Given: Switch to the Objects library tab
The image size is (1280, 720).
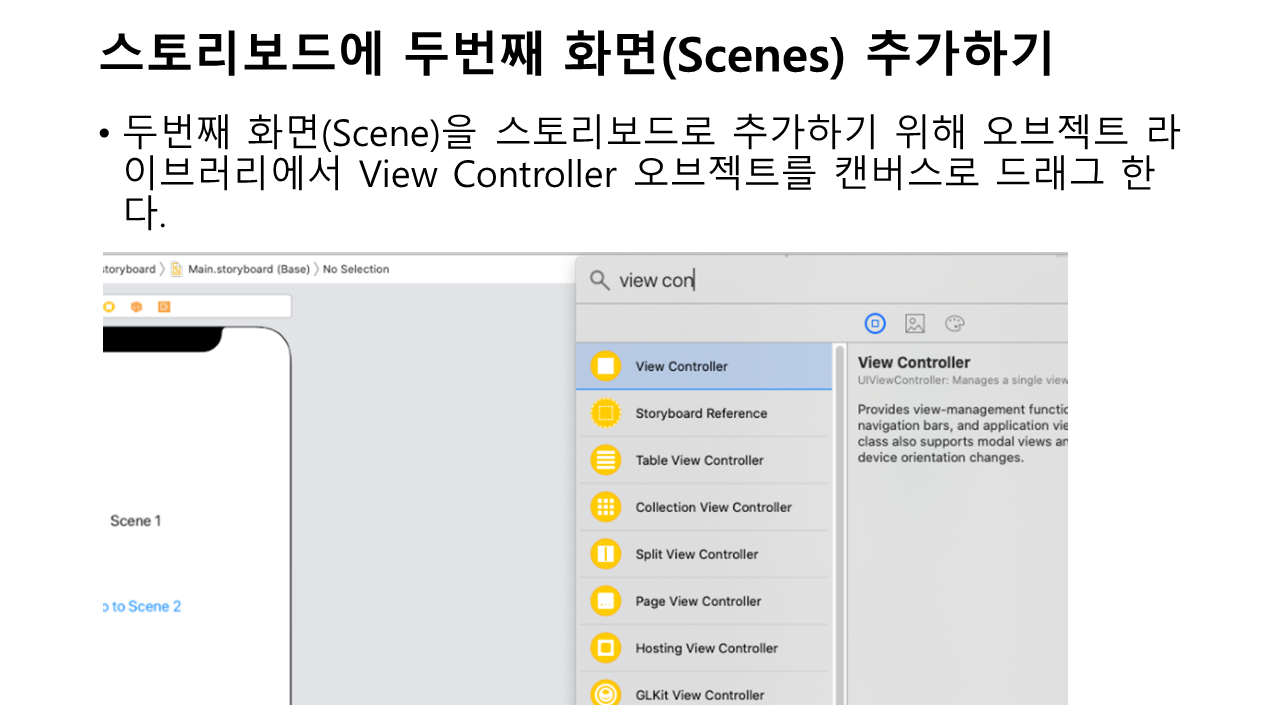Looking at the screenshot, I should [875, 323].
